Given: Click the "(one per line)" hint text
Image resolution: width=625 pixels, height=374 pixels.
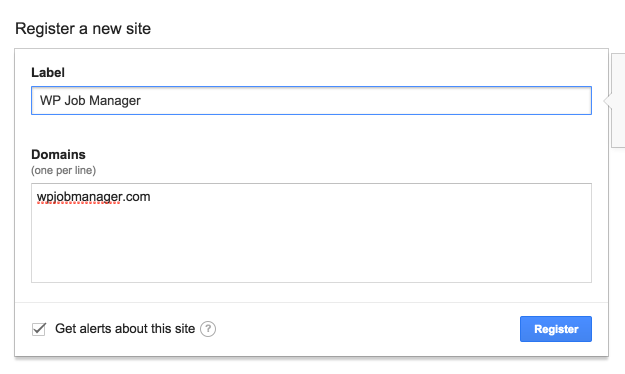Looking at the screenshot, I should click(x=63, y=170).
